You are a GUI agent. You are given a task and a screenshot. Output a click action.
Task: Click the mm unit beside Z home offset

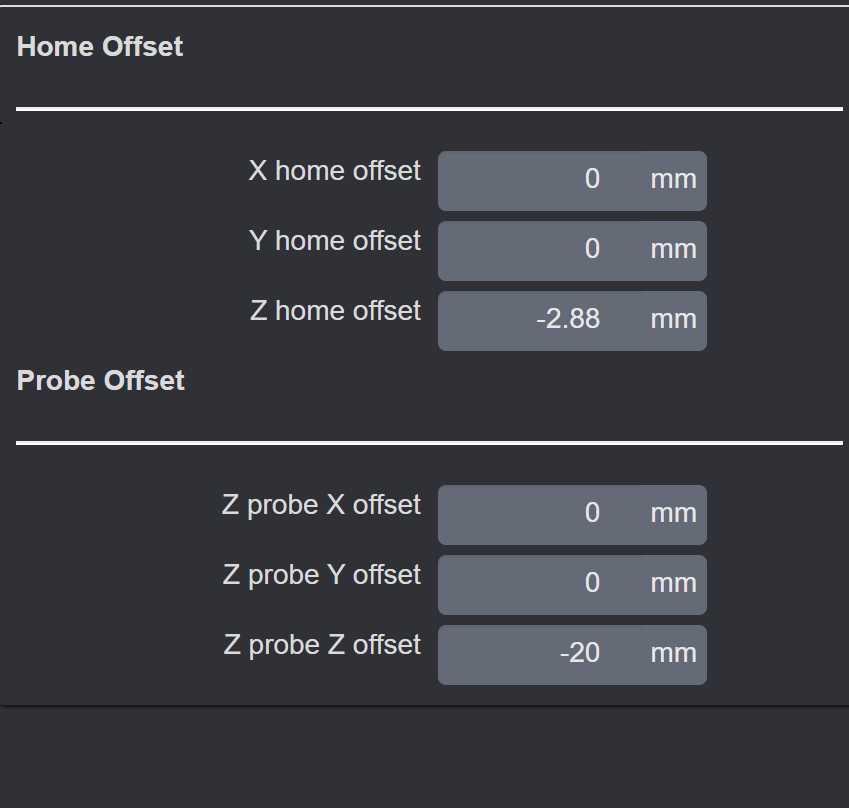pyautogui.click(x=673, y=320)
